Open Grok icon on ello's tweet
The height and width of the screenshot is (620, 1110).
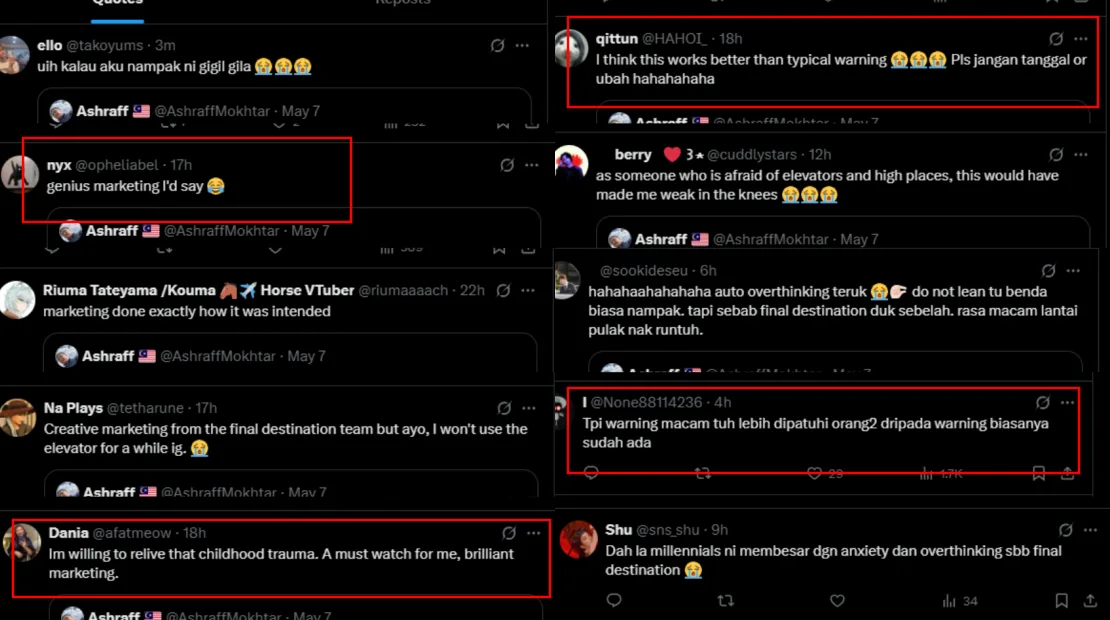498,45
